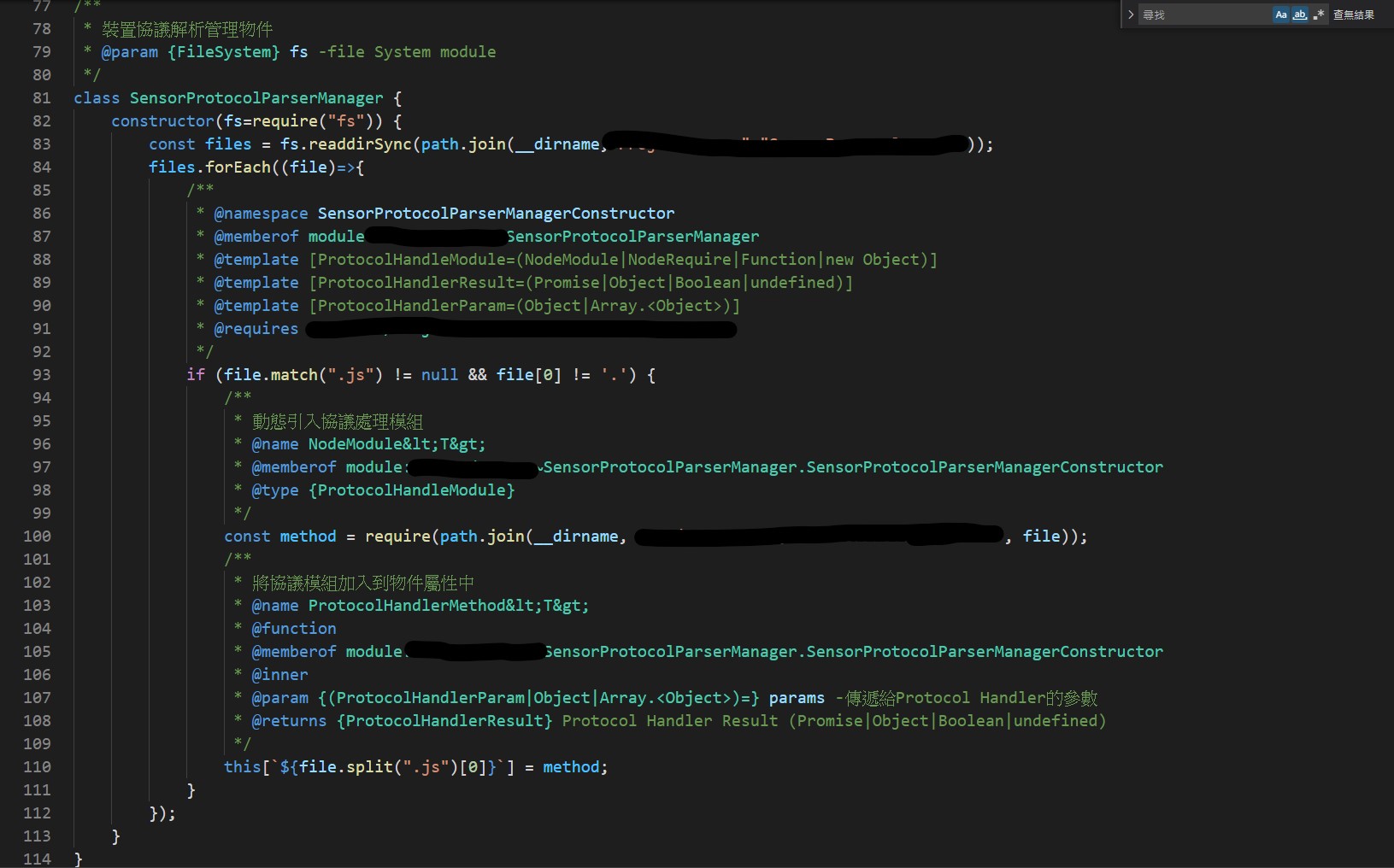Click line number 93 in the gutter

42,375
